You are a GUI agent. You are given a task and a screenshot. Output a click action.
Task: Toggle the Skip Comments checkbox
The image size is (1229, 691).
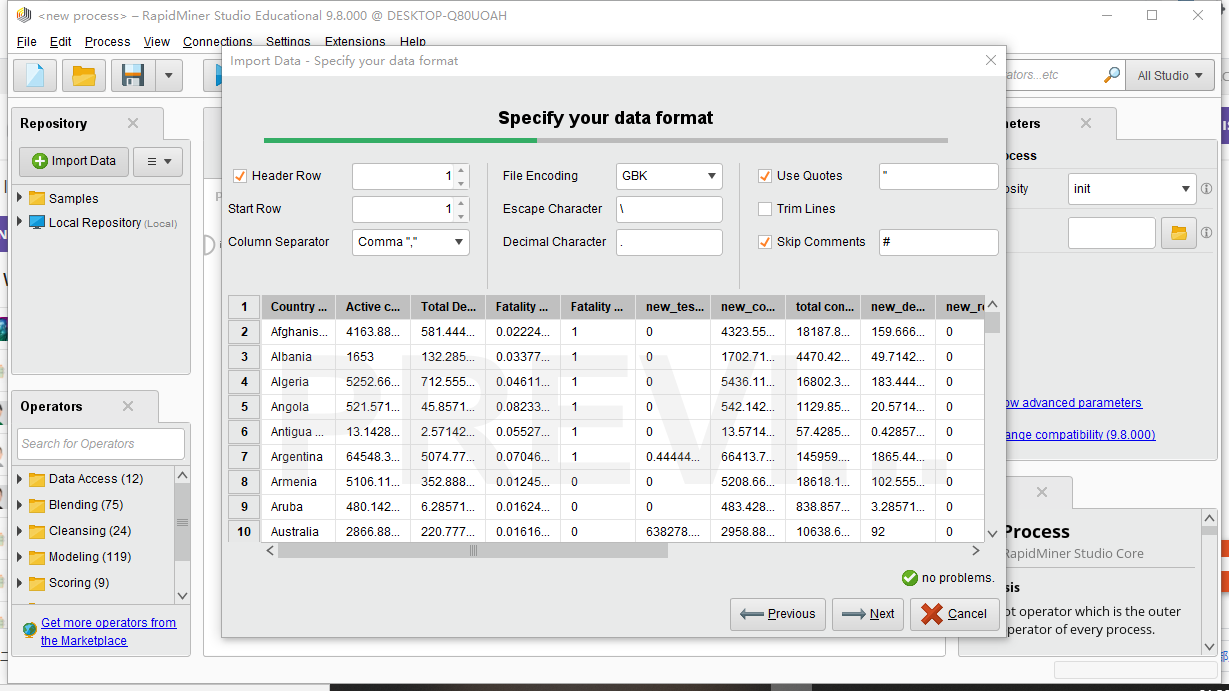[765, 242]
